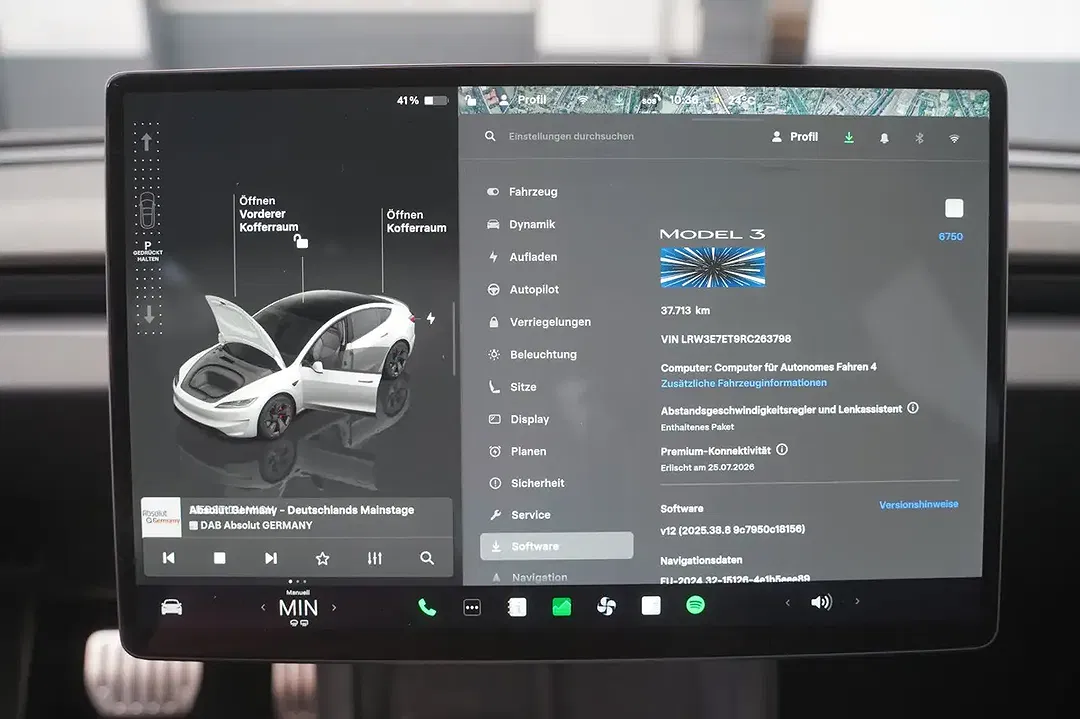The image size is (1080, 719).
Task: Click the Einstellungen durchsuchen search field
Action: pos(571,136)
